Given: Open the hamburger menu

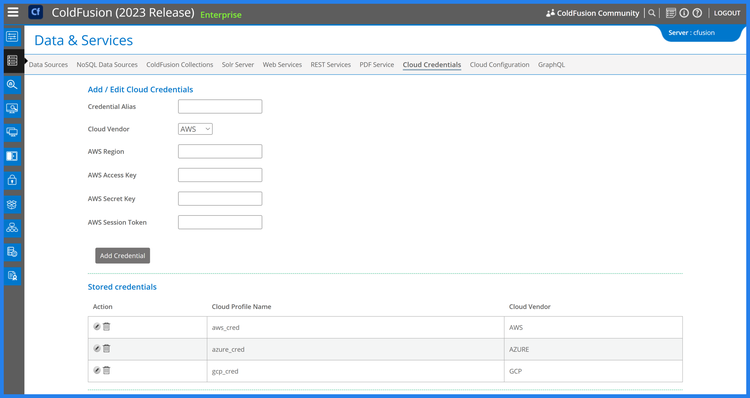Looking at the screenshot, I should pos(13,12).
